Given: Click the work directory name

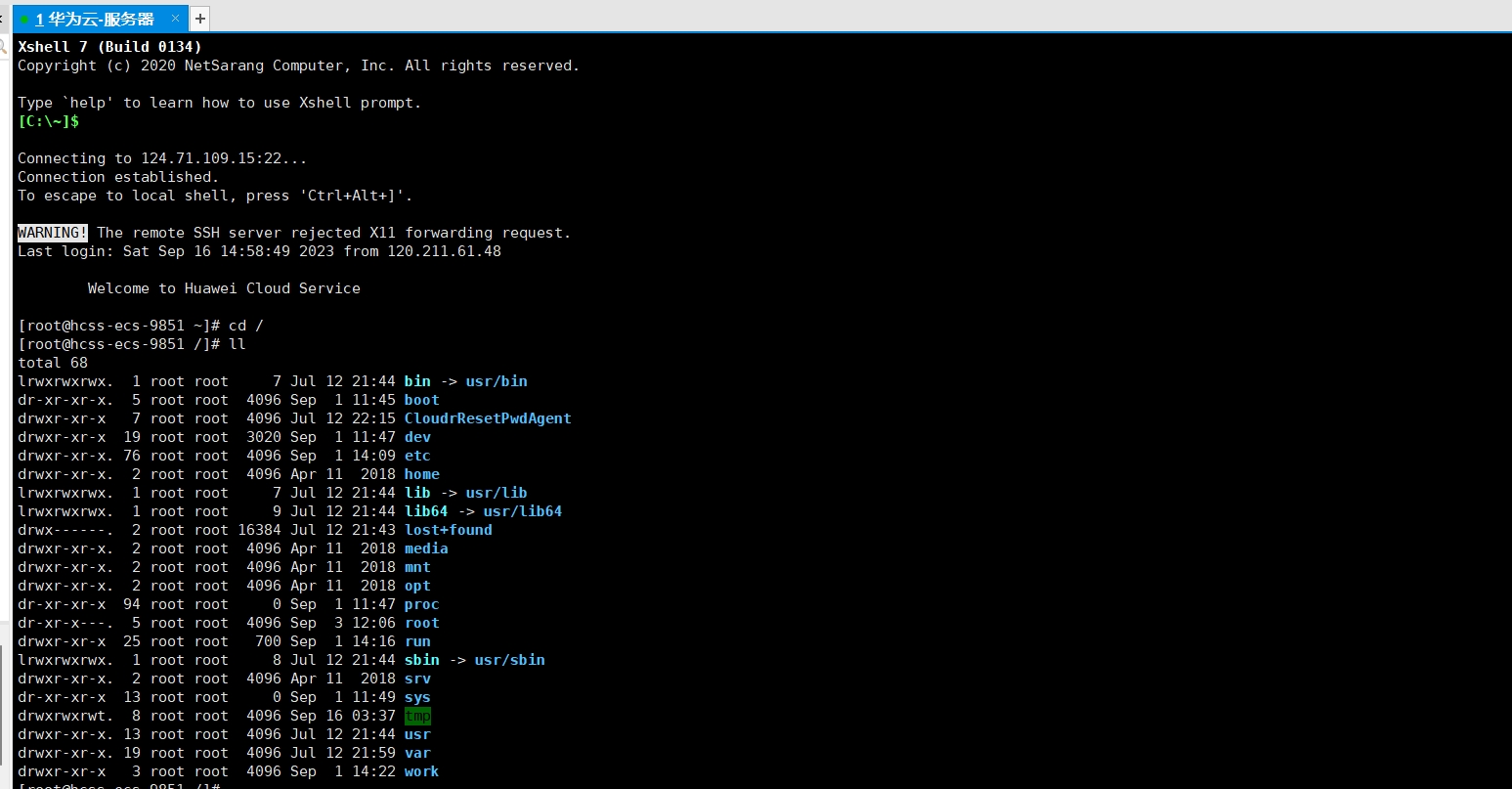Looking at the screenshot, I should 422,771.
